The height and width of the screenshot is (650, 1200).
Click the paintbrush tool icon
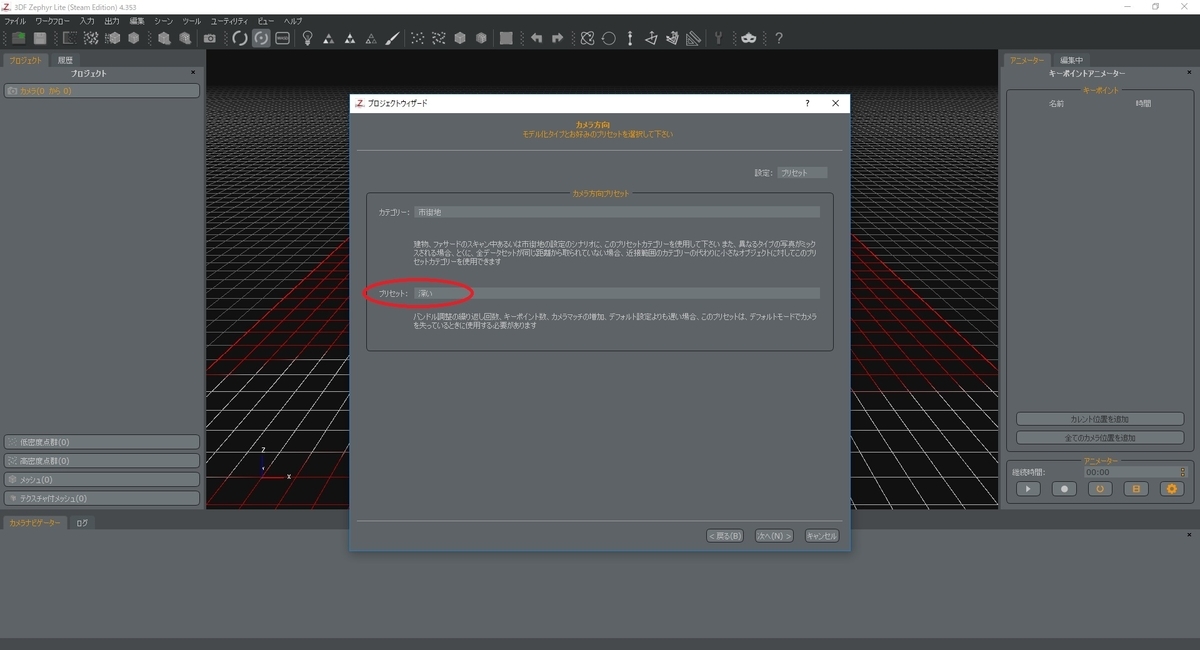tap(393, 39)
